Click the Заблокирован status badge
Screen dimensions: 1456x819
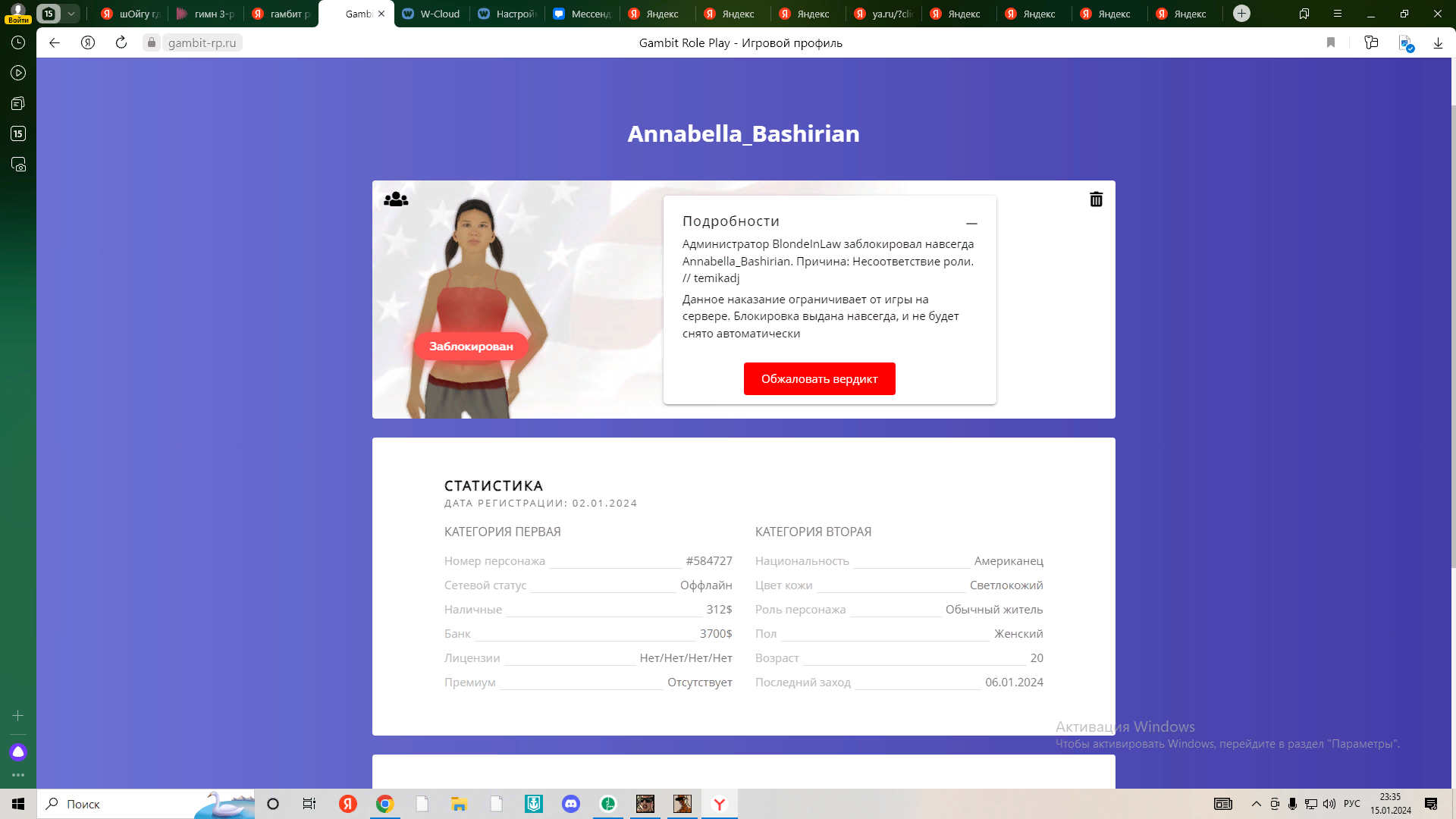[x=471, y=347]
